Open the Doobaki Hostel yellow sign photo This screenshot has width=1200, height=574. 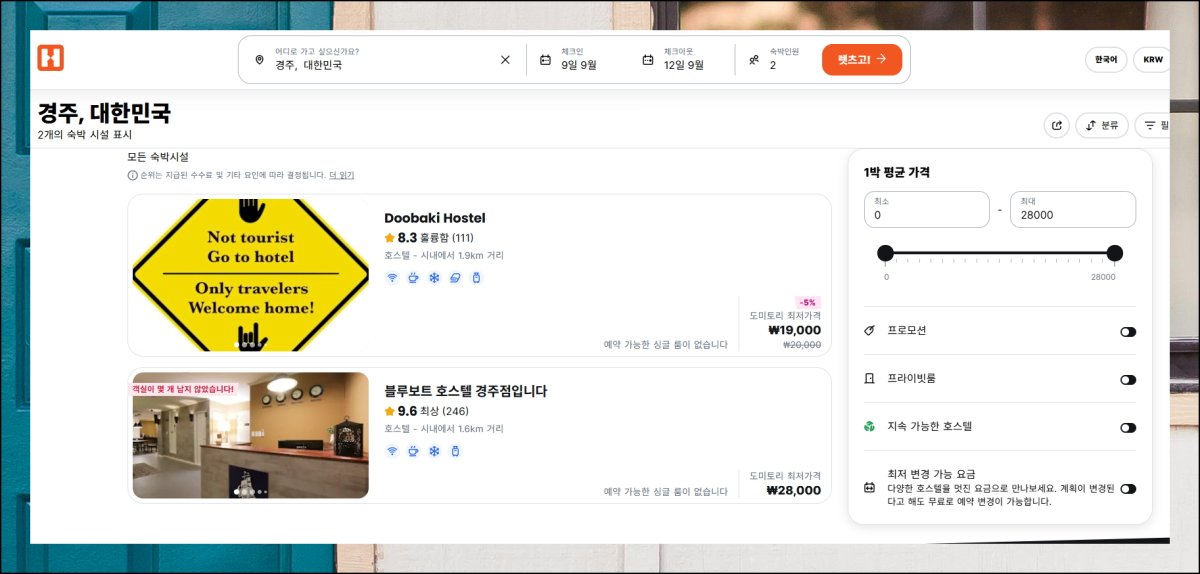coord(251,275)
